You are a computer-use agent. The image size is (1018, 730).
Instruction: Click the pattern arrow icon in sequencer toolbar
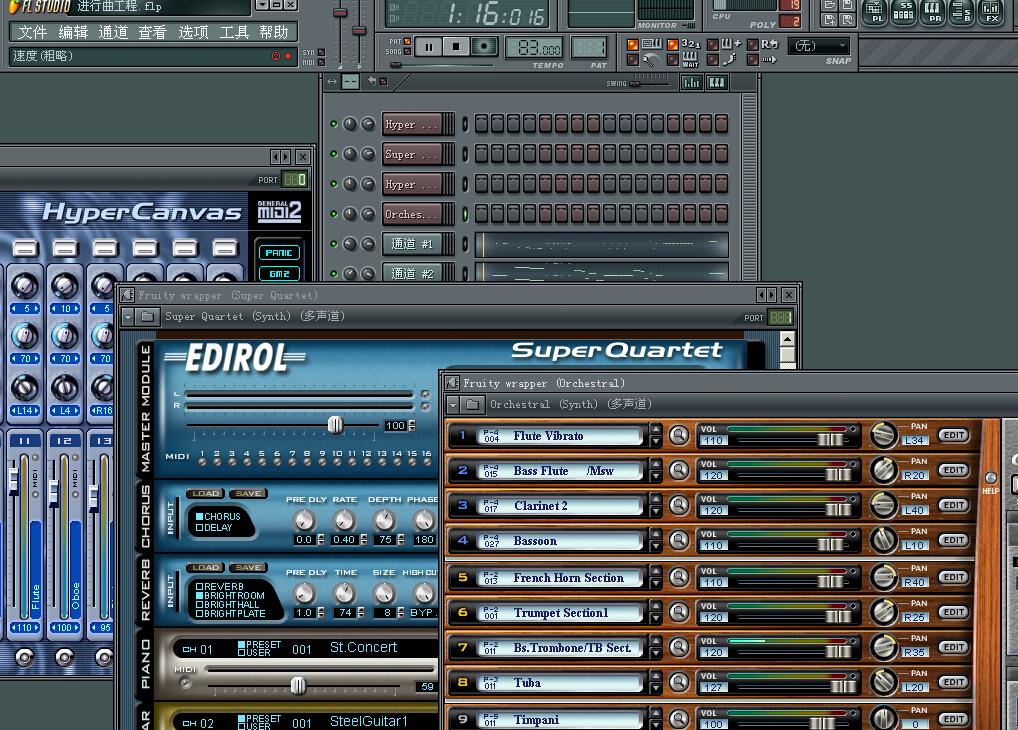(x=372, y=81)
